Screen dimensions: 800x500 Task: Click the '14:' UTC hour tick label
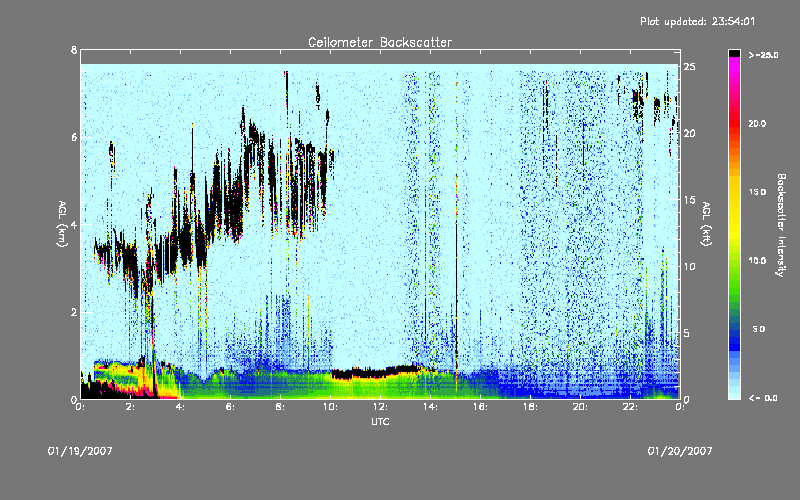[x=430, y=407]
